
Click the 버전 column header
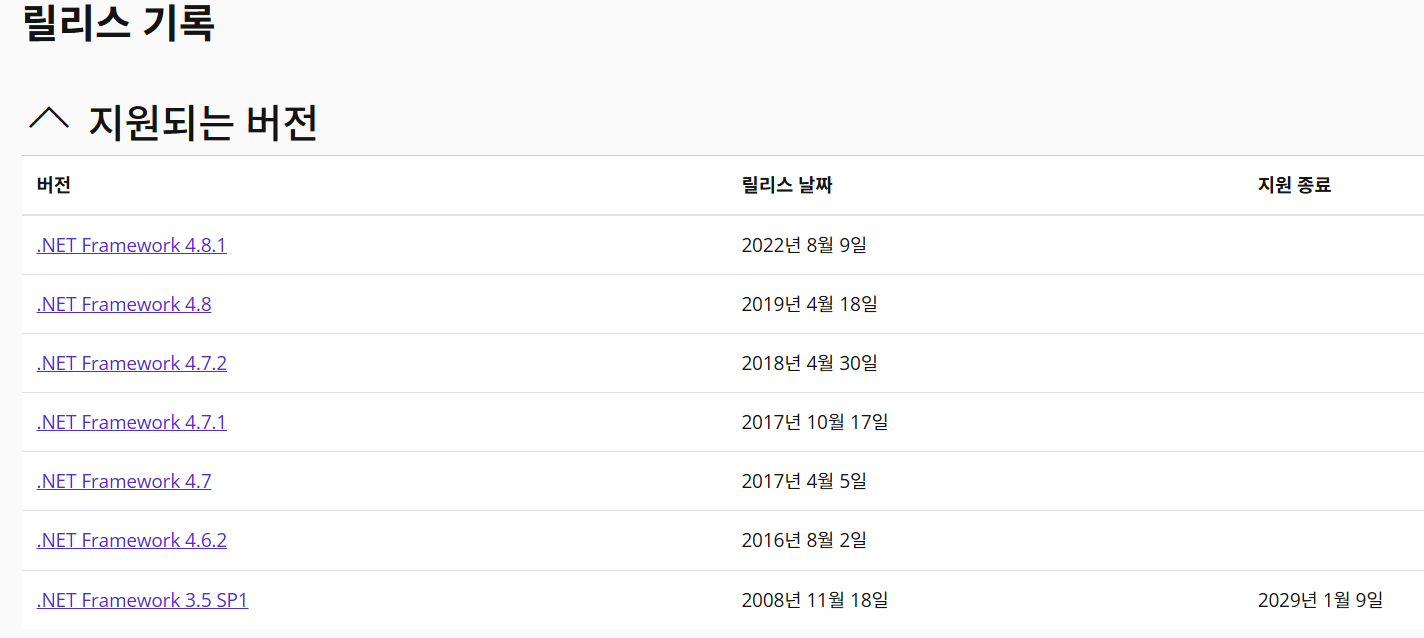(x=53, y=185)
